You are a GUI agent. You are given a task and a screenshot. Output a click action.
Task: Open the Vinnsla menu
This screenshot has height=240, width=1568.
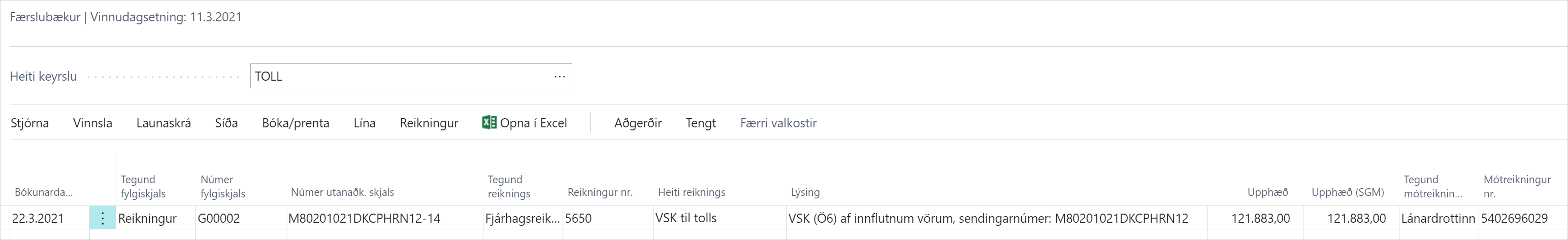92,123
